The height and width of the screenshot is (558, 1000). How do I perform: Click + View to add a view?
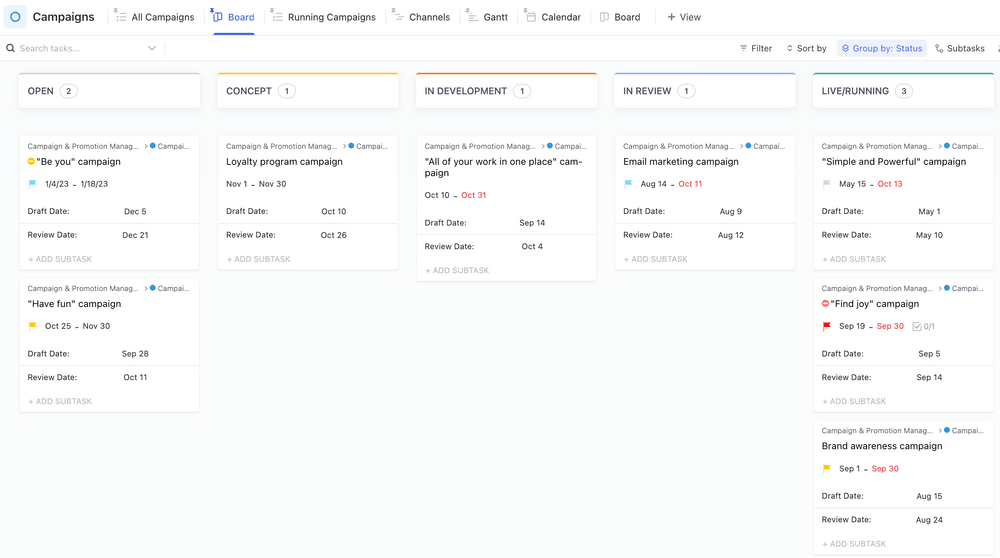(x=684, y=17)
